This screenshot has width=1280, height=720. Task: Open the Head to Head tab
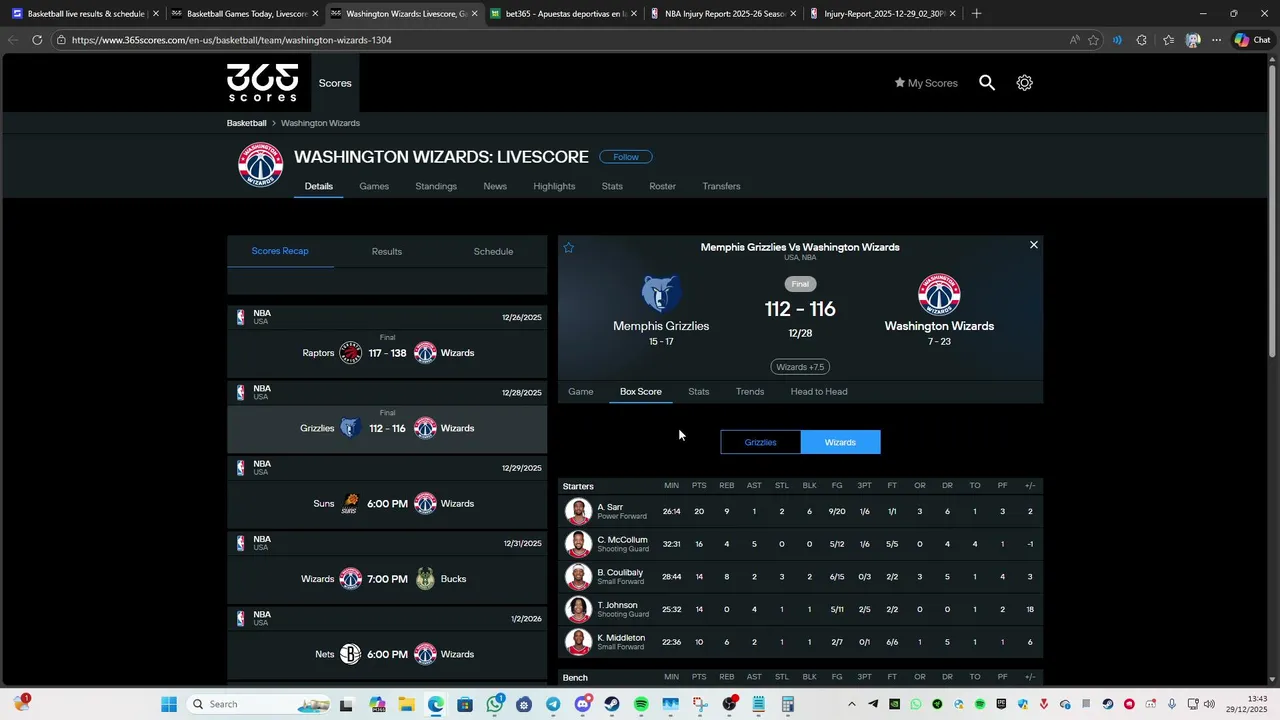pyautogui.click(x=819, y=392)
